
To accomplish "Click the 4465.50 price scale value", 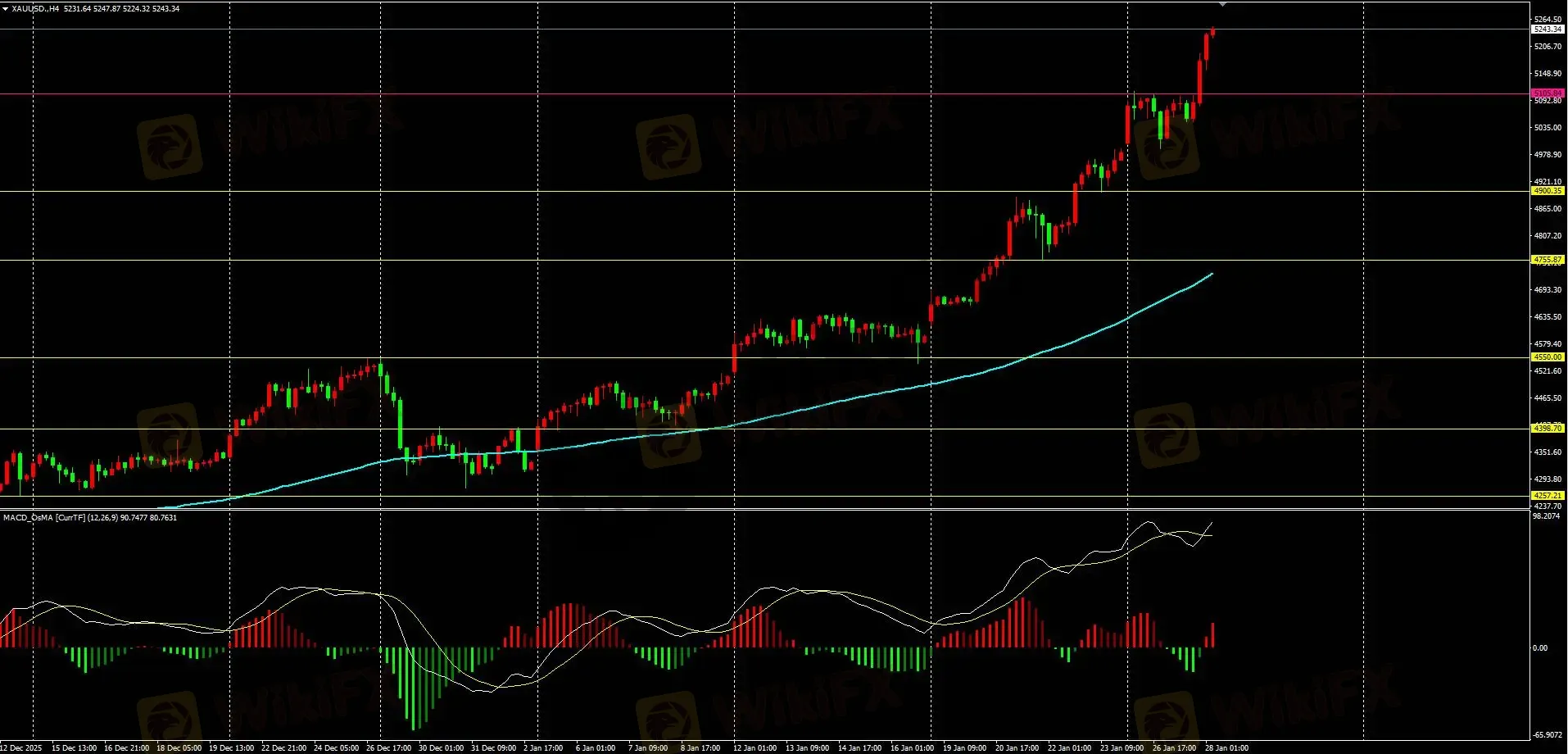I will click(1548, 398).
